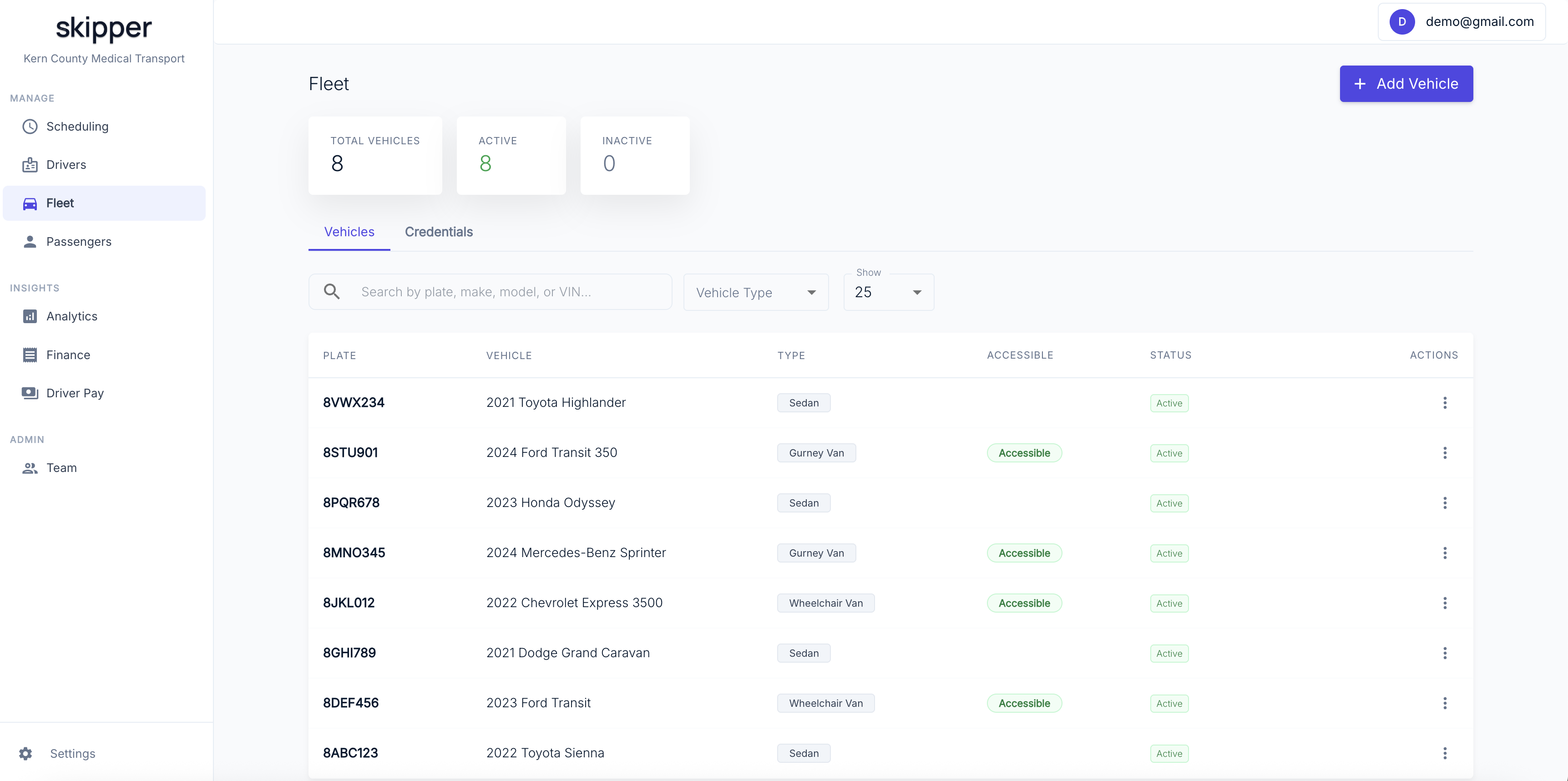Click the PLATE column header
This screenshot has width=1568, height=781.
click(339, 355)
